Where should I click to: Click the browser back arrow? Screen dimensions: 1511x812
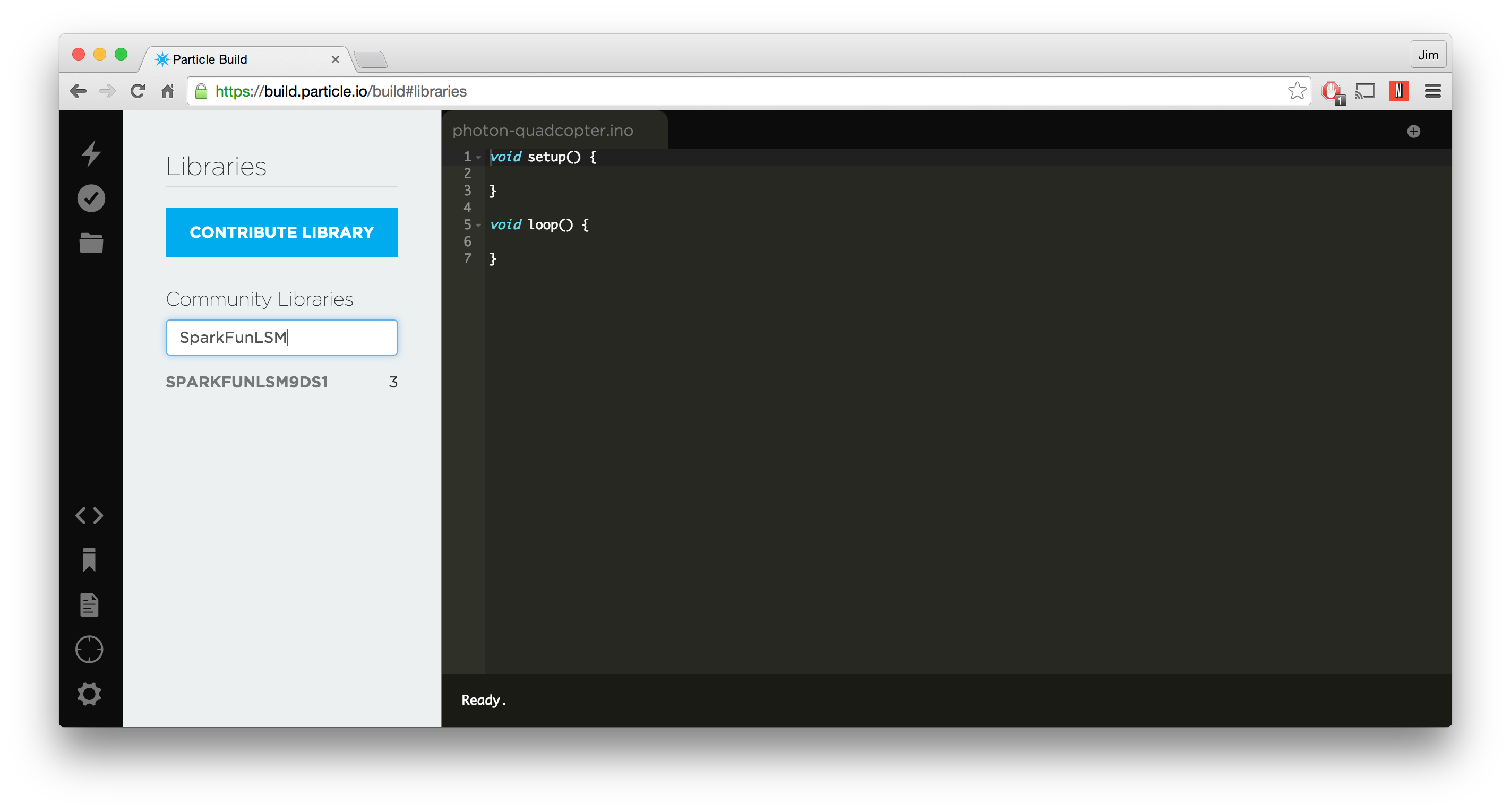[78, 91]
